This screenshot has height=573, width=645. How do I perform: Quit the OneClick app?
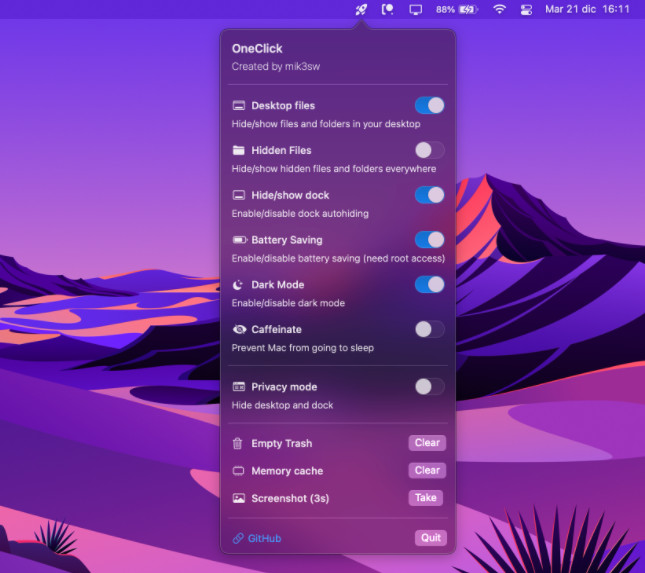431,538
